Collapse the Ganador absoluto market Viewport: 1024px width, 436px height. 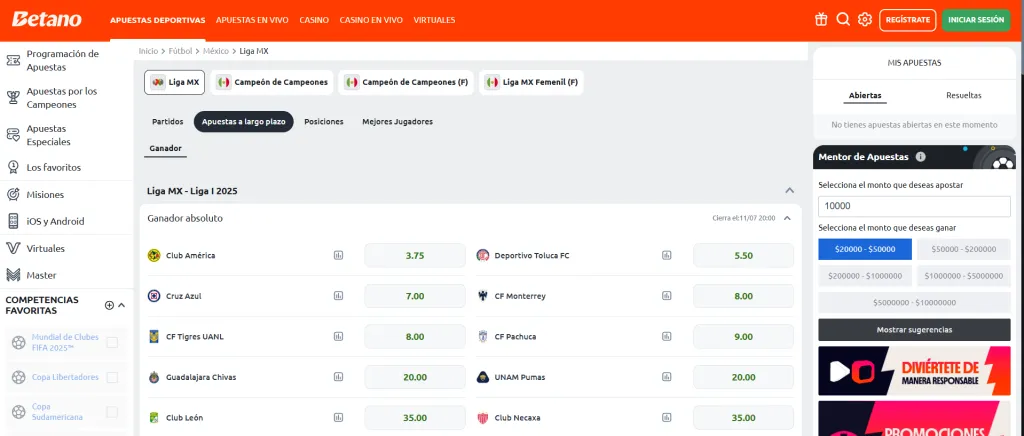tap(787, 218)
